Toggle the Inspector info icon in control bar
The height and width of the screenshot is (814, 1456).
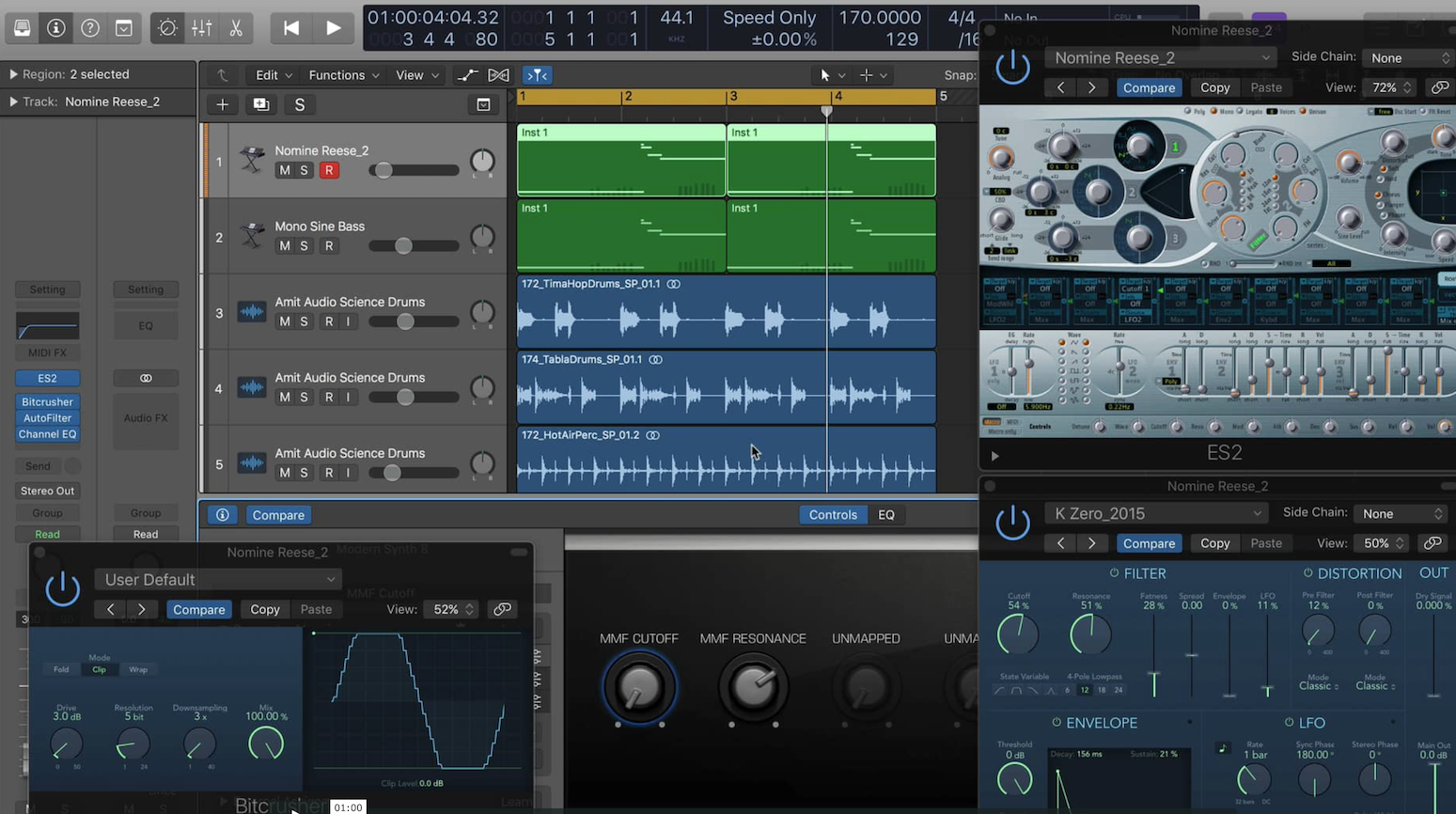click(56, 28)
